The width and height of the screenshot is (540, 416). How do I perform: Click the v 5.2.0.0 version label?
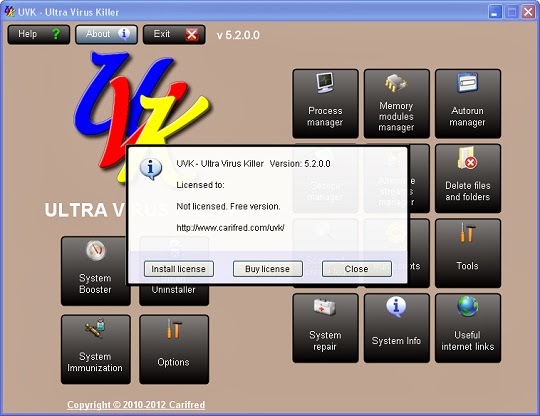tap(238, 35)
